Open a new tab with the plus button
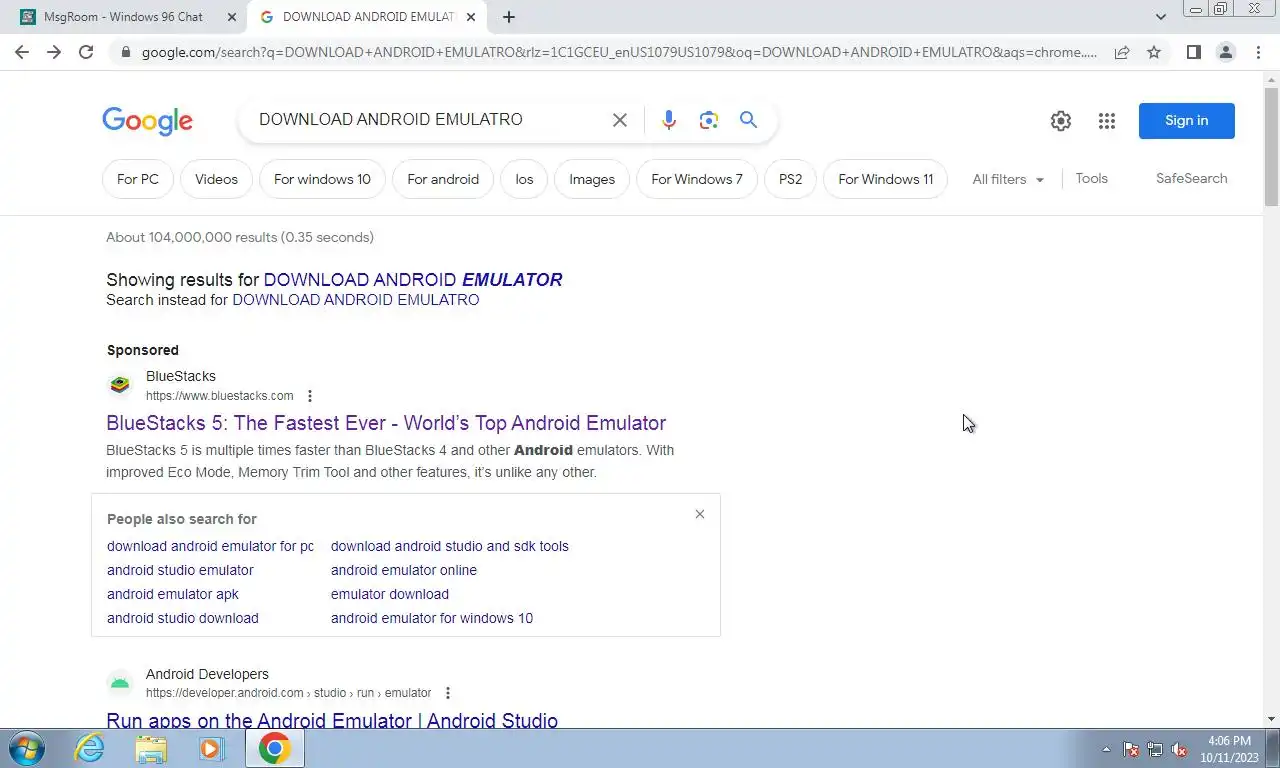 [x=509, y=17]
